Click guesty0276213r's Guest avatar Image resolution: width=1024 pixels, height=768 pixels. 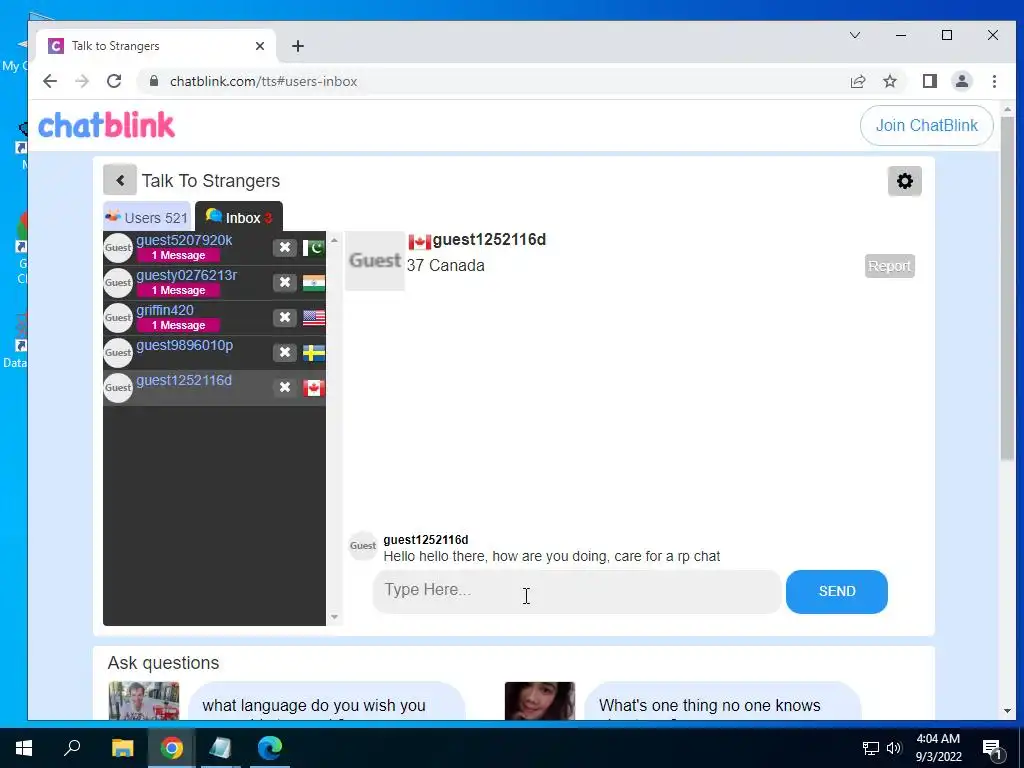118,283
